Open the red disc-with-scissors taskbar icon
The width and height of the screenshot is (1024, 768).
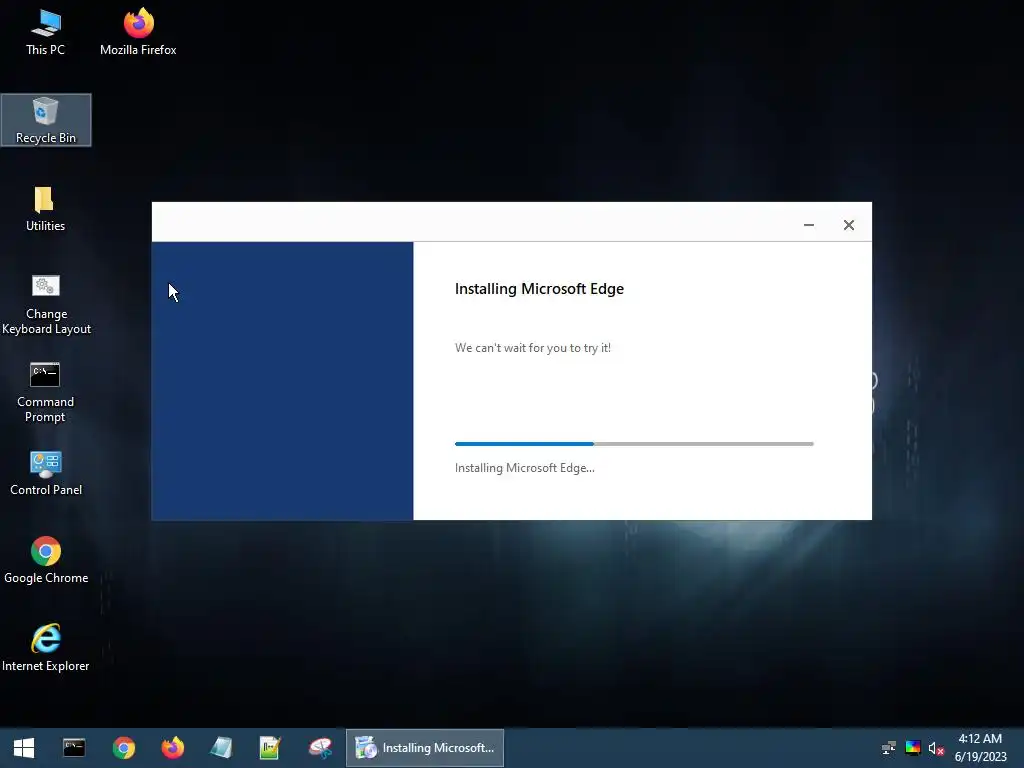pyautogui.click(x=320, y=748)
